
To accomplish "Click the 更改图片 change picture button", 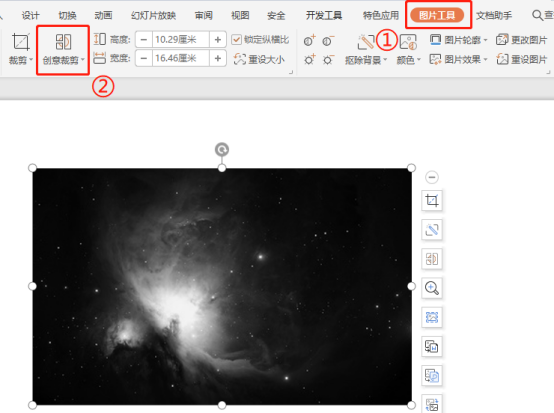I will coord(521,40).
